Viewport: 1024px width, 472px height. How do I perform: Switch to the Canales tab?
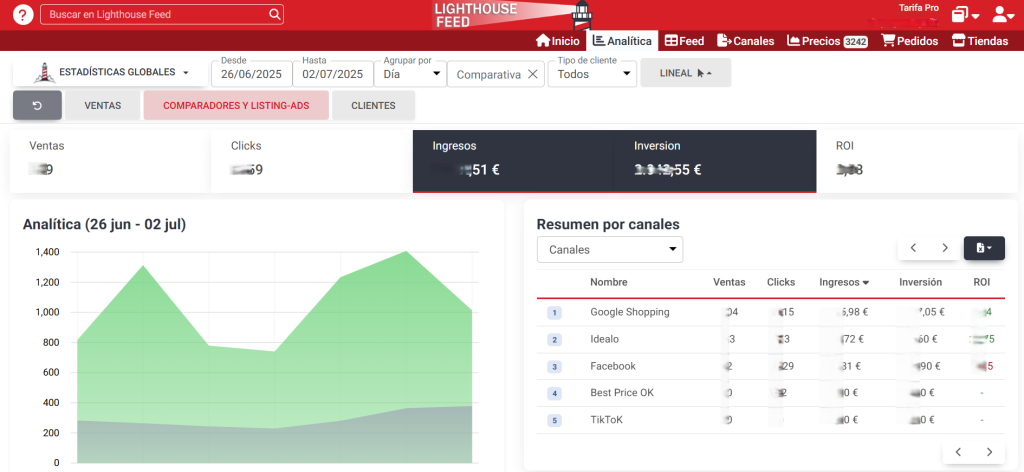pyautogui.click(x=745, y=40)
